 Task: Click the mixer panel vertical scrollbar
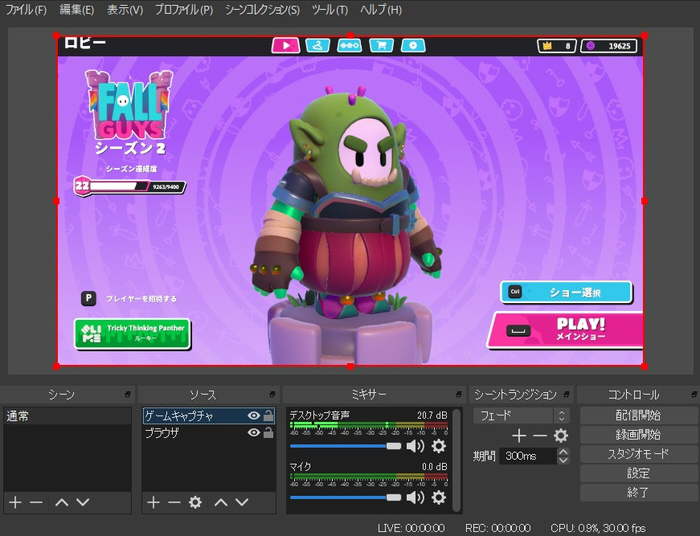(456, 460)
